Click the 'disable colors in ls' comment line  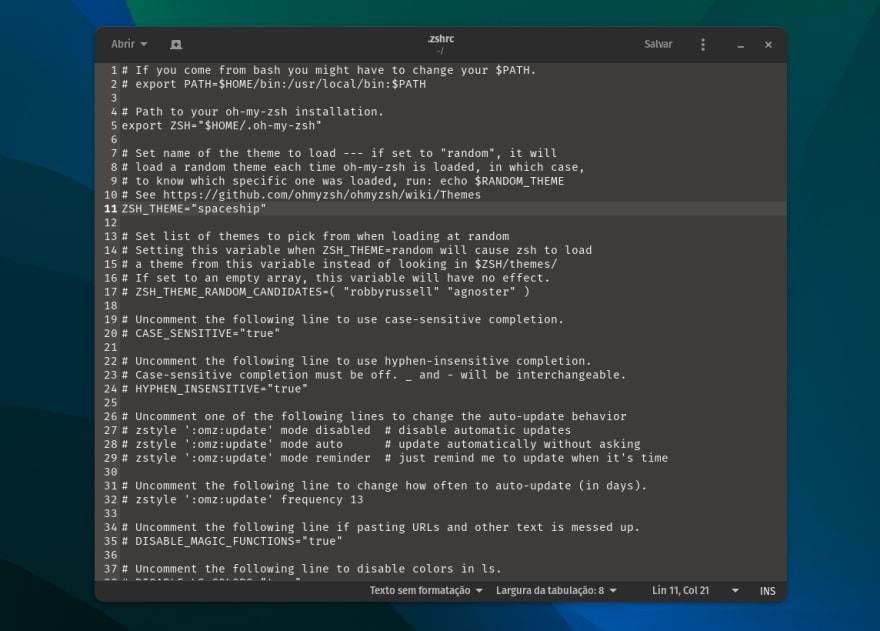(x=311, y=569)
